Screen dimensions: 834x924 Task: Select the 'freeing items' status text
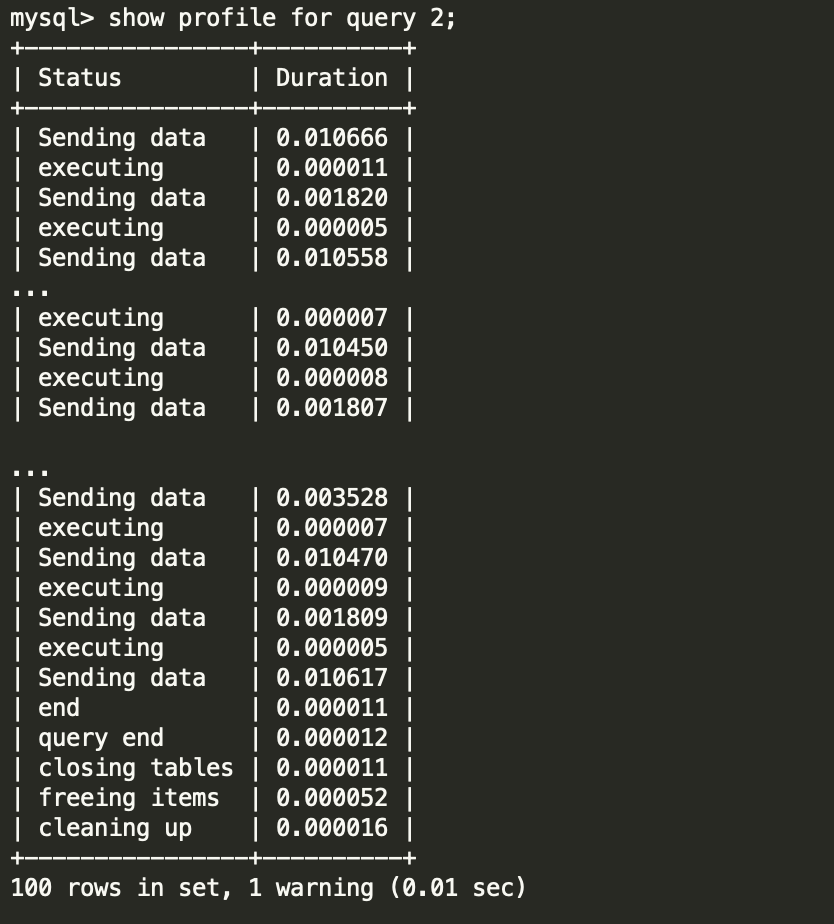[128, 798]
